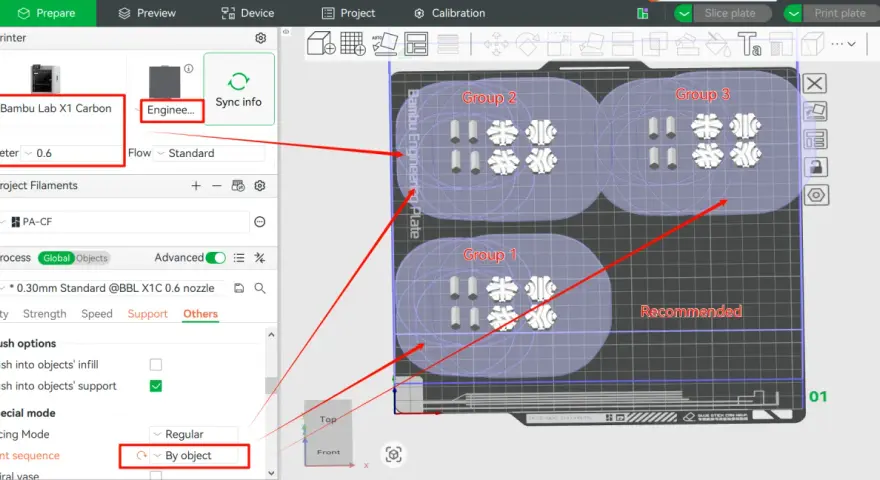Viewport: 880px width, 480px height.
Task: Edit PA-CF filament preset icon
Action: 260,222
